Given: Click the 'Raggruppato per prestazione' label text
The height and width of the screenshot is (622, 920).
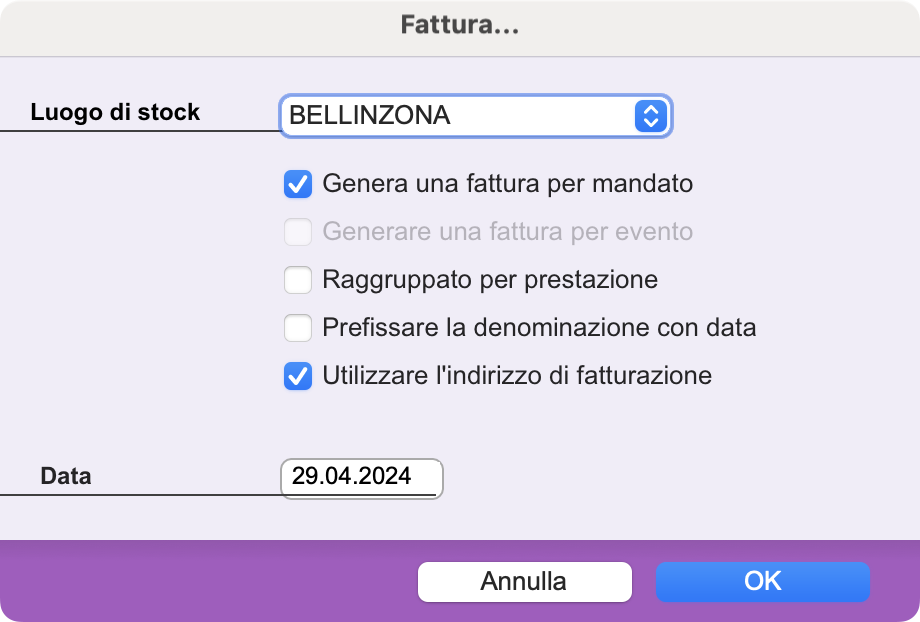Looking at the screenshot, I should coord(490,279).
